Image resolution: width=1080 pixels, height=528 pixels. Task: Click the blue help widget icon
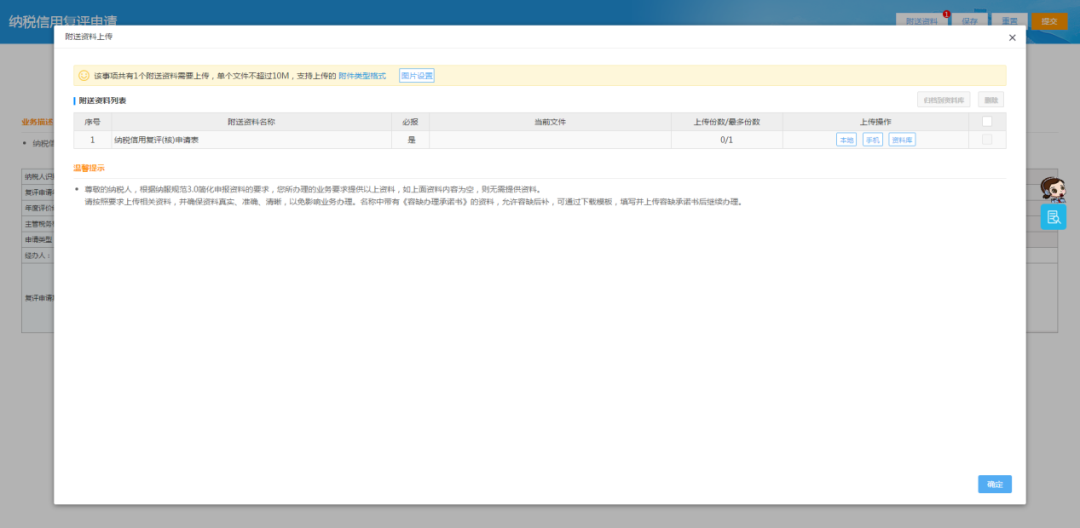(1053, 217)
